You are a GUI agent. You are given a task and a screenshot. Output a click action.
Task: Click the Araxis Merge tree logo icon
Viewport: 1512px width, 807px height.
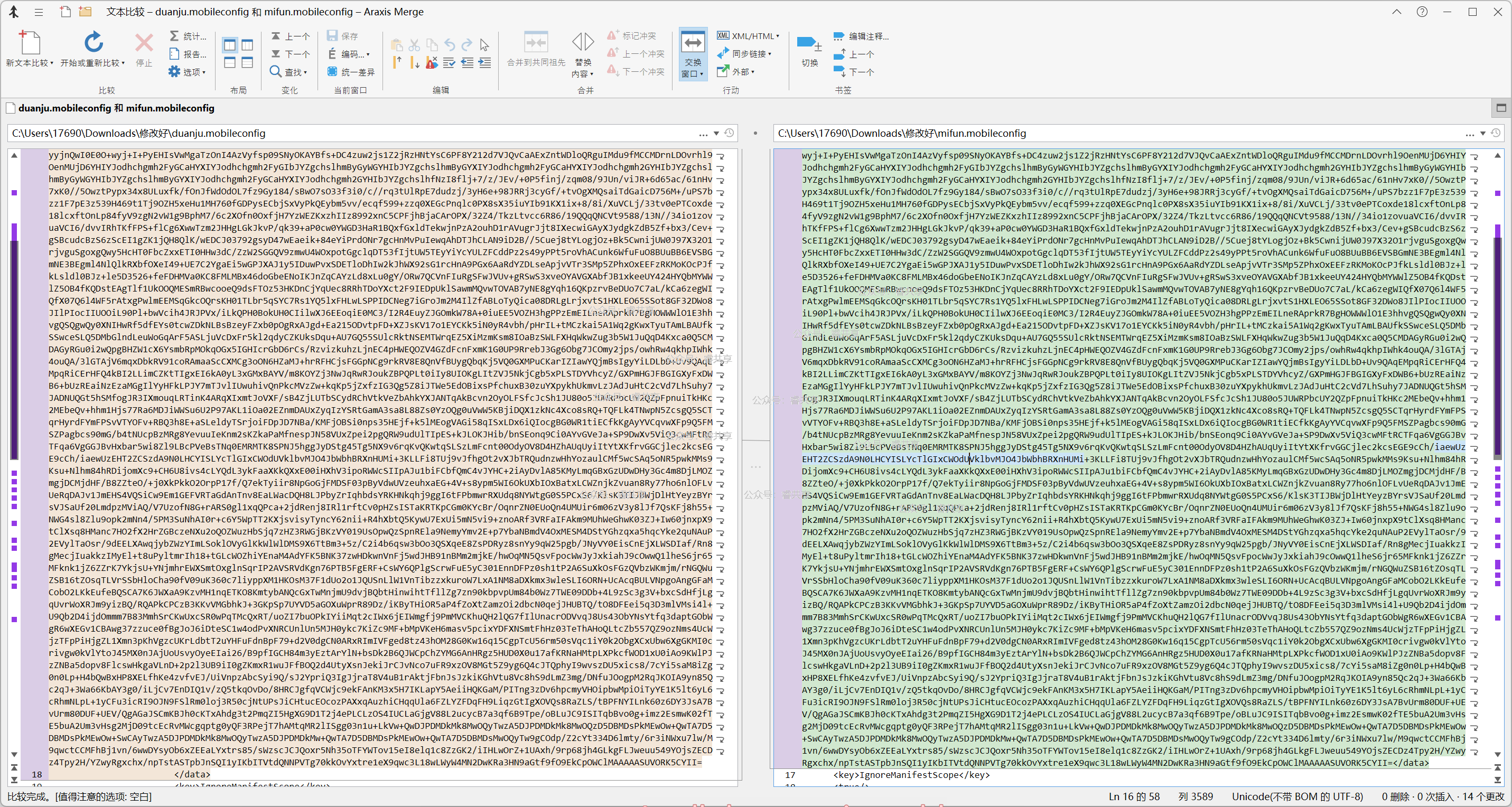point(14,12)
